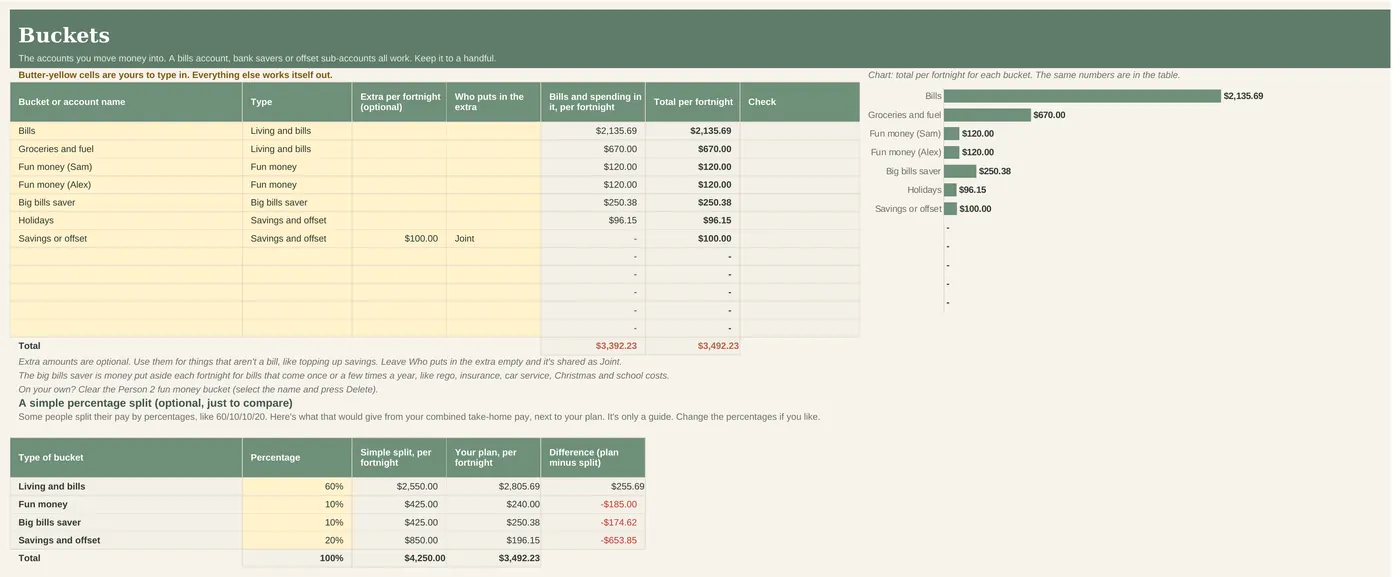Select the Big bills saver type cell

click(297, 203)
